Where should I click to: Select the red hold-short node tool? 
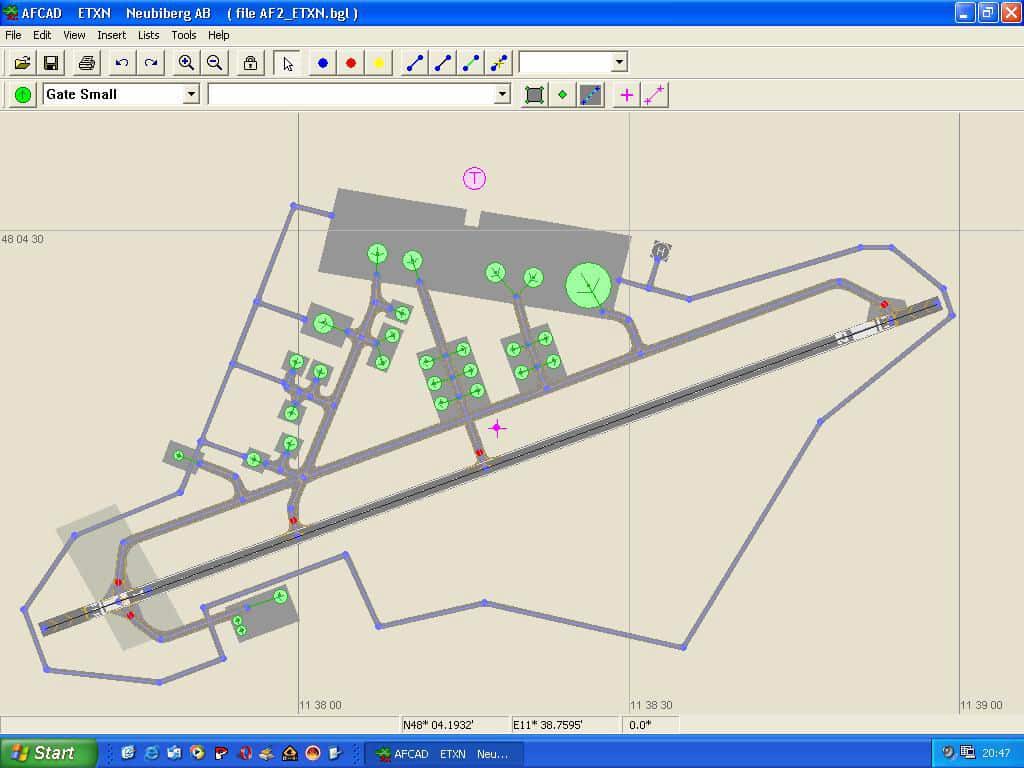(x=351, y=63)
